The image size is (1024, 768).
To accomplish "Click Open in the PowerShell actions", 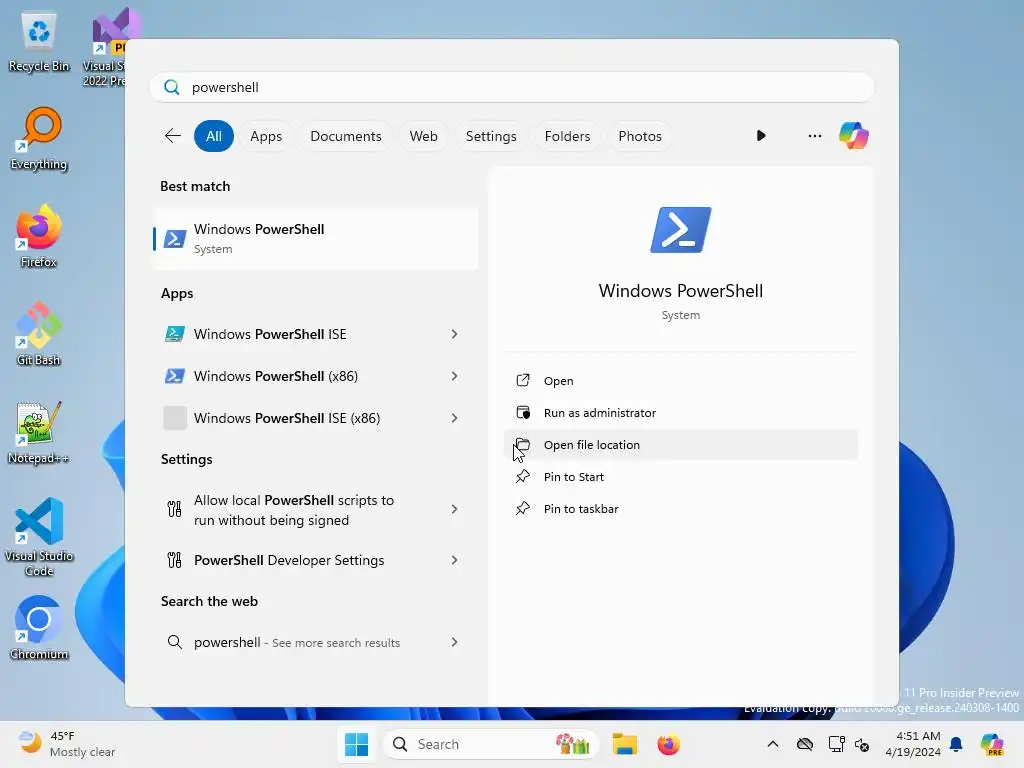I will (680, 381).
